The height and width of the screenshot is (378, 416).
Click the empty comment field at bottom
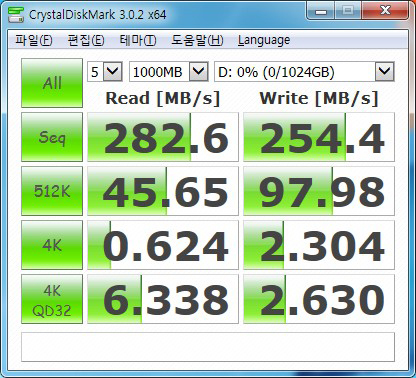click(208, 347)
